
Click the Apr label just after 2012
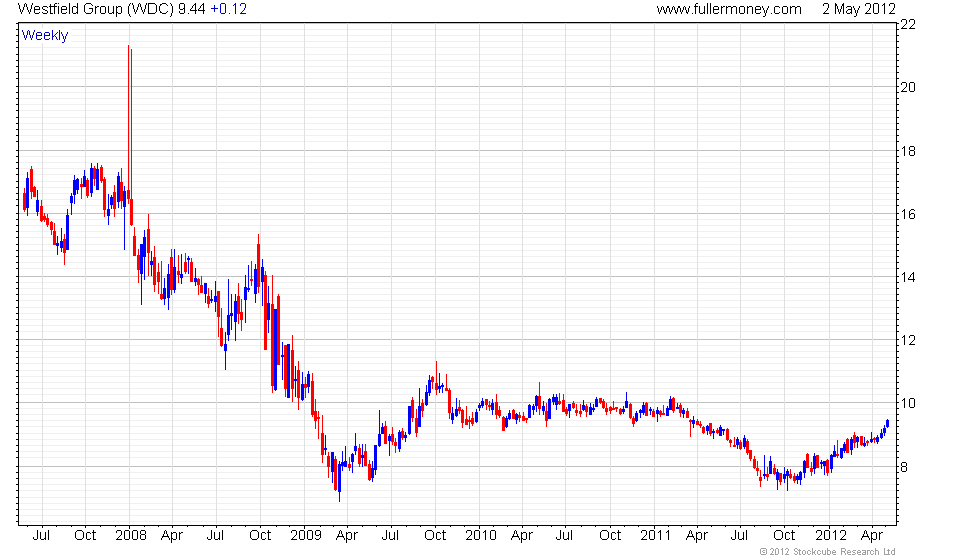pos(872,536)
